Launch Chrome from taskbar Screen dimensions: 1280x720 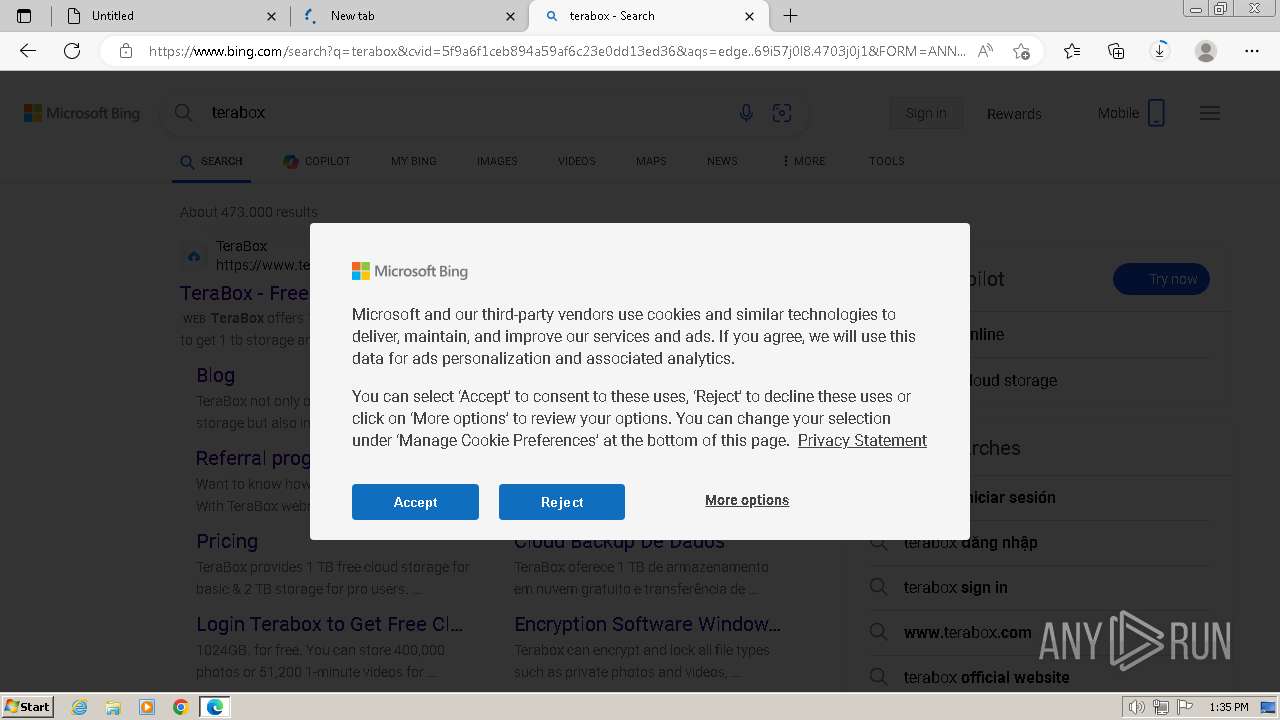(181, 707)
